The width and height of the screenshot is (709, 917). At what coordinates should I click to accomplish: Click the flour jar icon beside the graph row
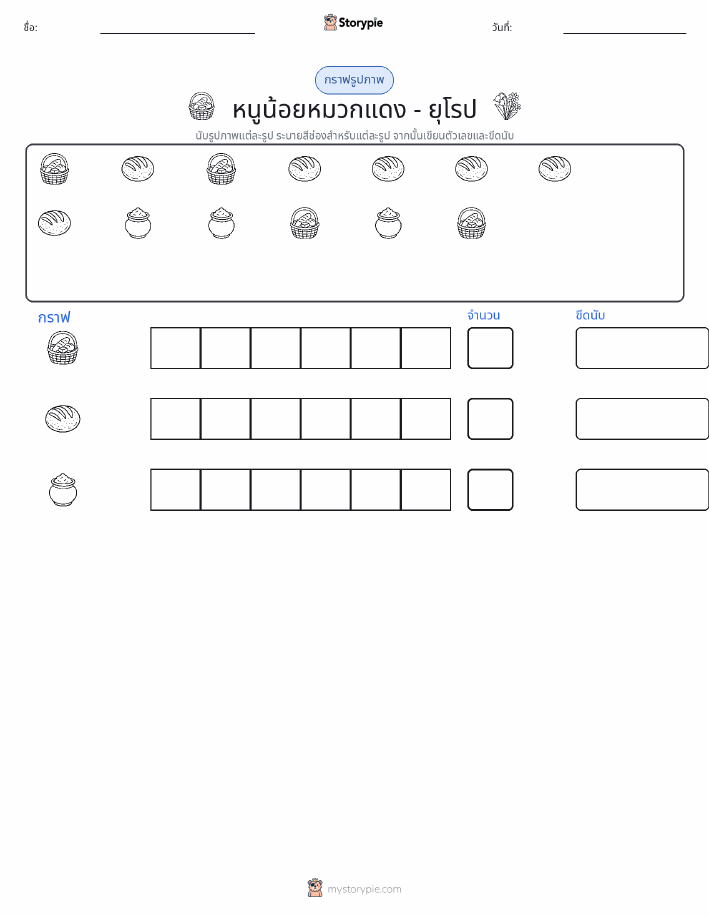[63, 490]
